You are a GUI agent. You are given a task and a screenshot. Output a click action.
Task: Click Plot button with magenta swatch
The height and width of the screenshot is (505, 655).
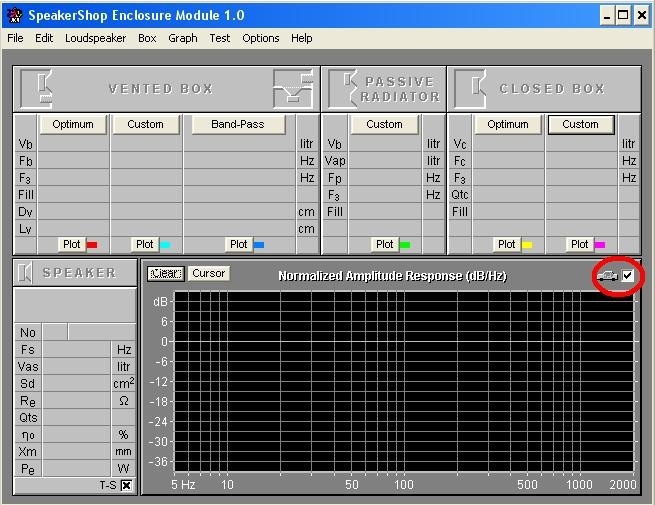(x=579, y=244)
